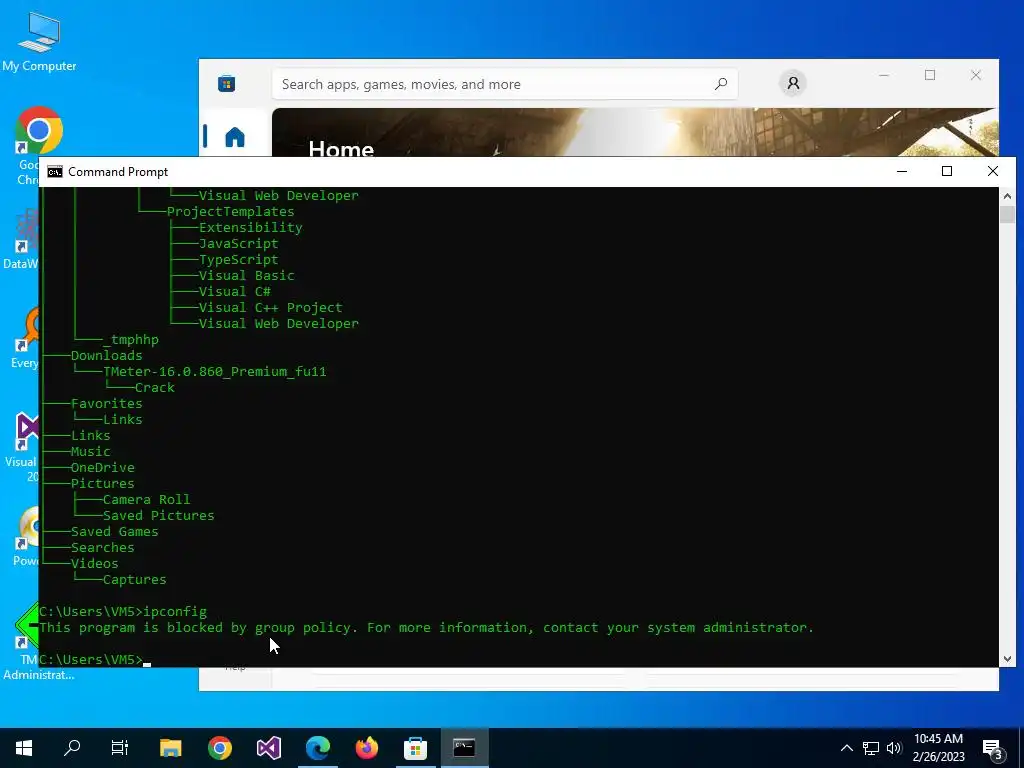Open the Visual Studio desktop shortcut
Viewport: 1024px width, 768px height.
26,447
